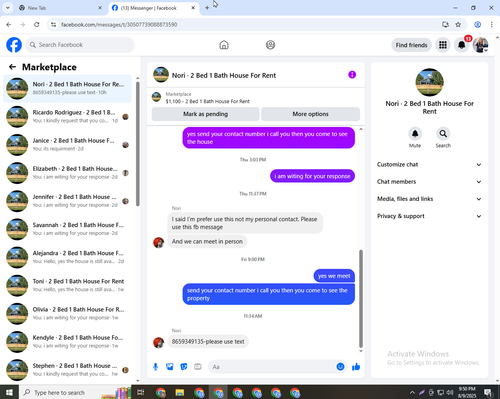Image resolution: width=500 pixels, height=399 pixels.
Task: Send a thumbs-up like
Action: point(356,367)
